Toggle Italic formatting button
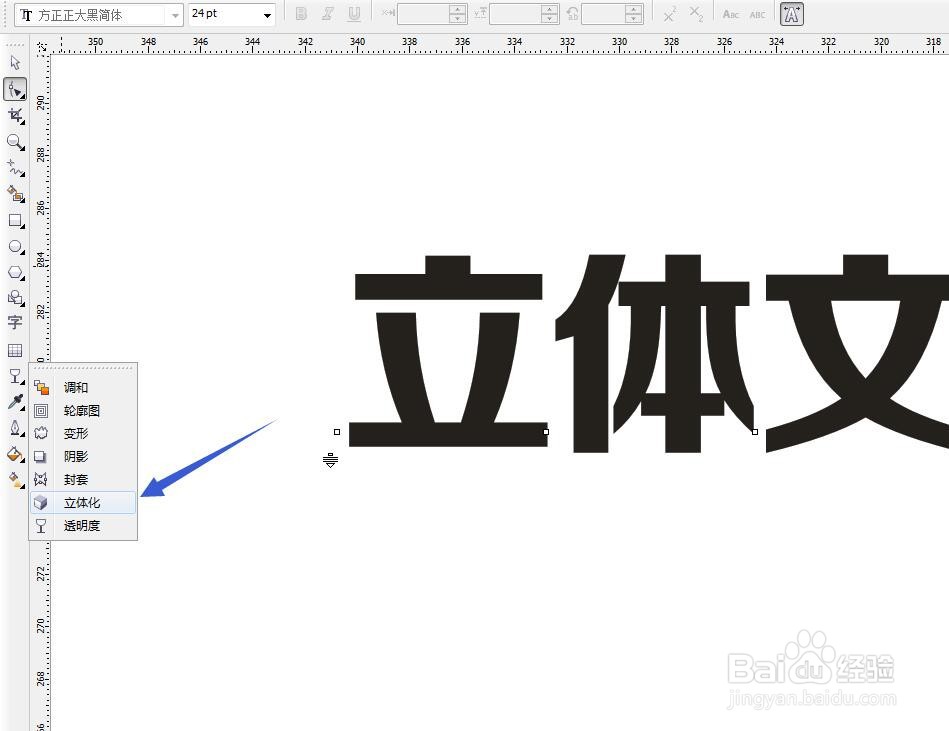Screen dimensions: 949x731 pyautogui.click(x=327, y=14)
